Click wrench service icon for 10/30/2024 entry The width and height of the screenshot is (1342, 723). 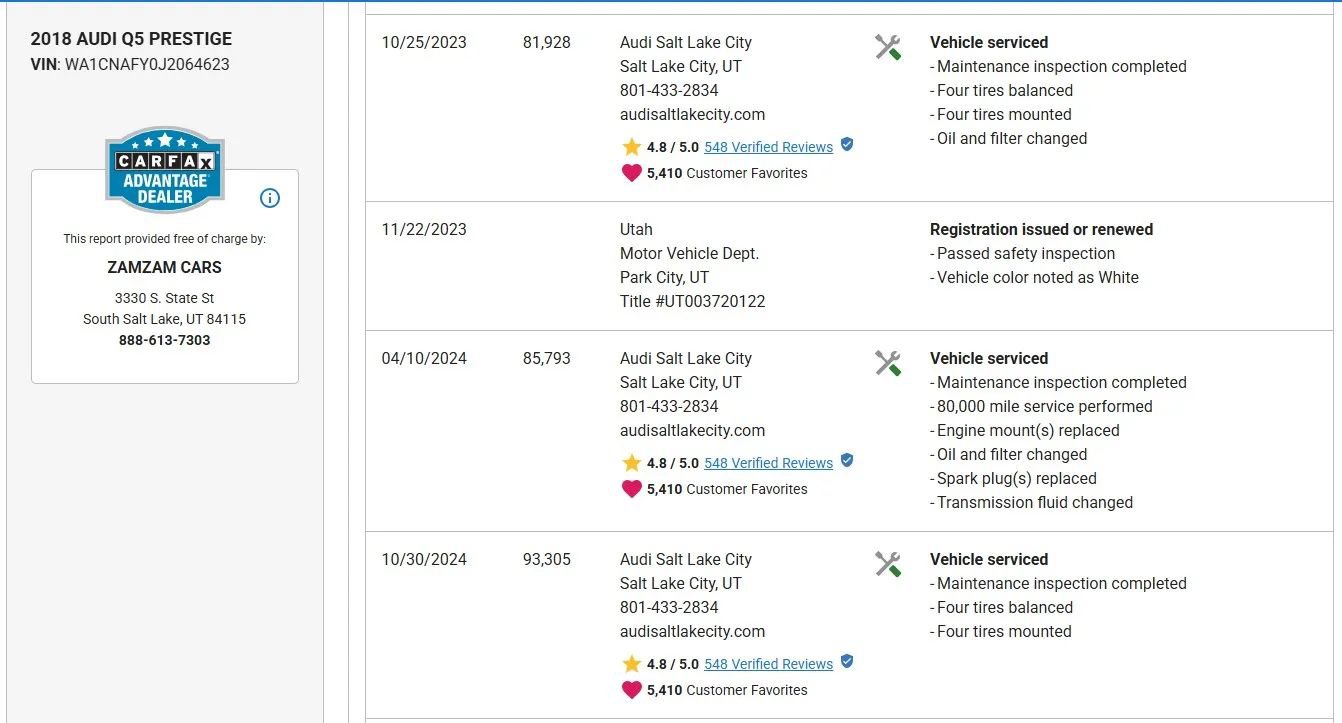coord(888,564)
